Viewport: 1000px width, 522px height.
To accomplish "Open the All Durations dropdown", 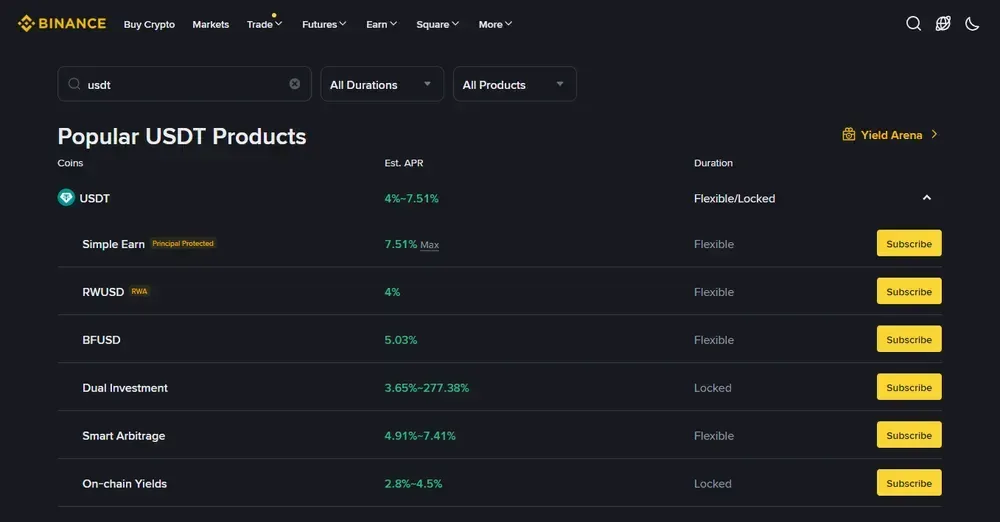I will point(382,85).
